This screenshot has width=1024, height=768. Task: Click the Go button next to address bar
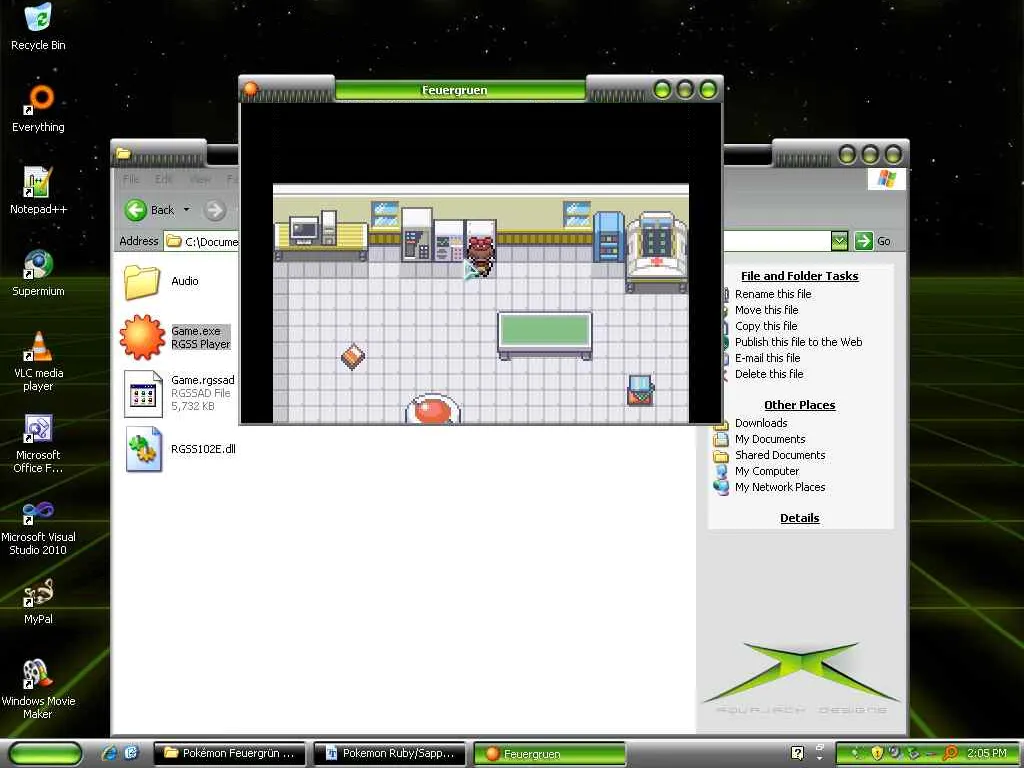pyautogui.click(x=872, y=241)
